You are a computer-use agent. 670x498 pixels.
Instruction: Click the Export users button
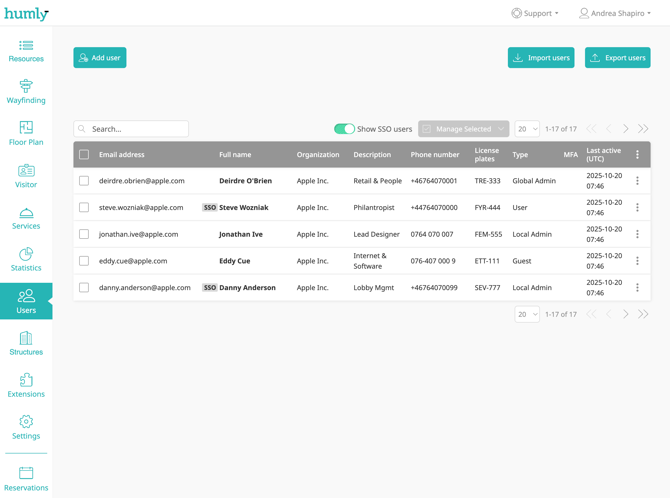[x=617, y=58]
